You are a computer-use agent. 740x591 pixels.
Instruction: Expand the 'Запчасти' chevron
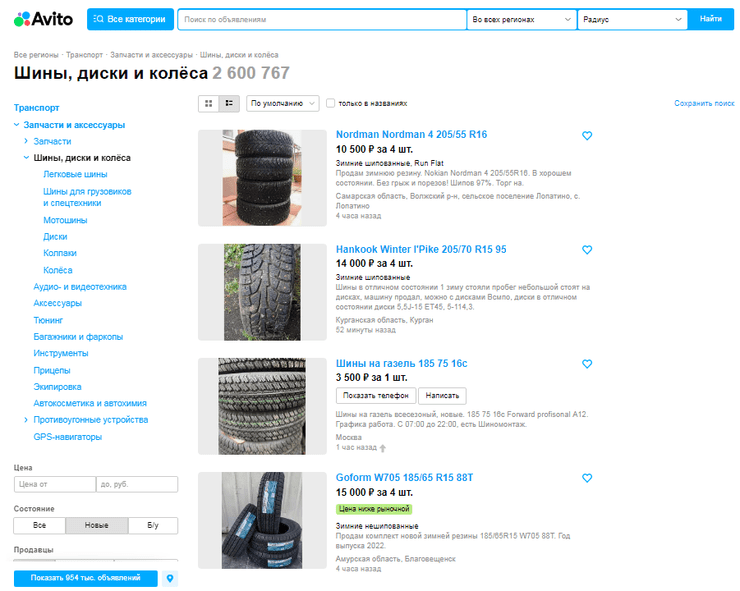(x=26, y=141)
